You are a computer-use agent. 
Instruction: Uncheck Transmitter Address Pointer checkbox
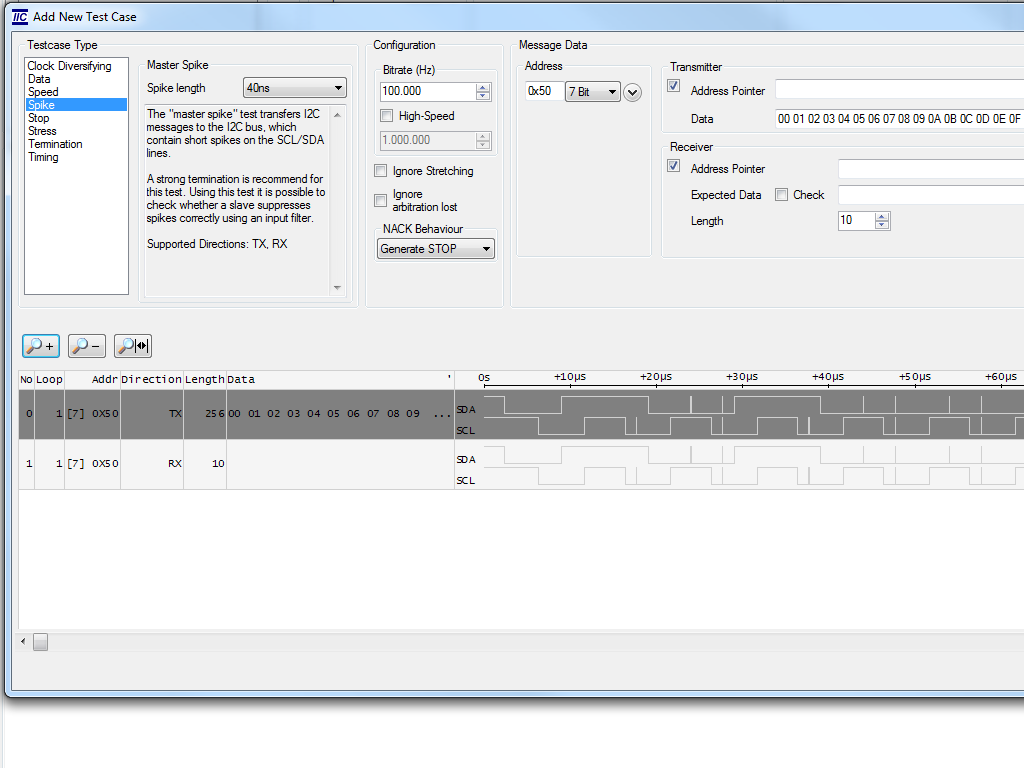[x=674, y=86]
